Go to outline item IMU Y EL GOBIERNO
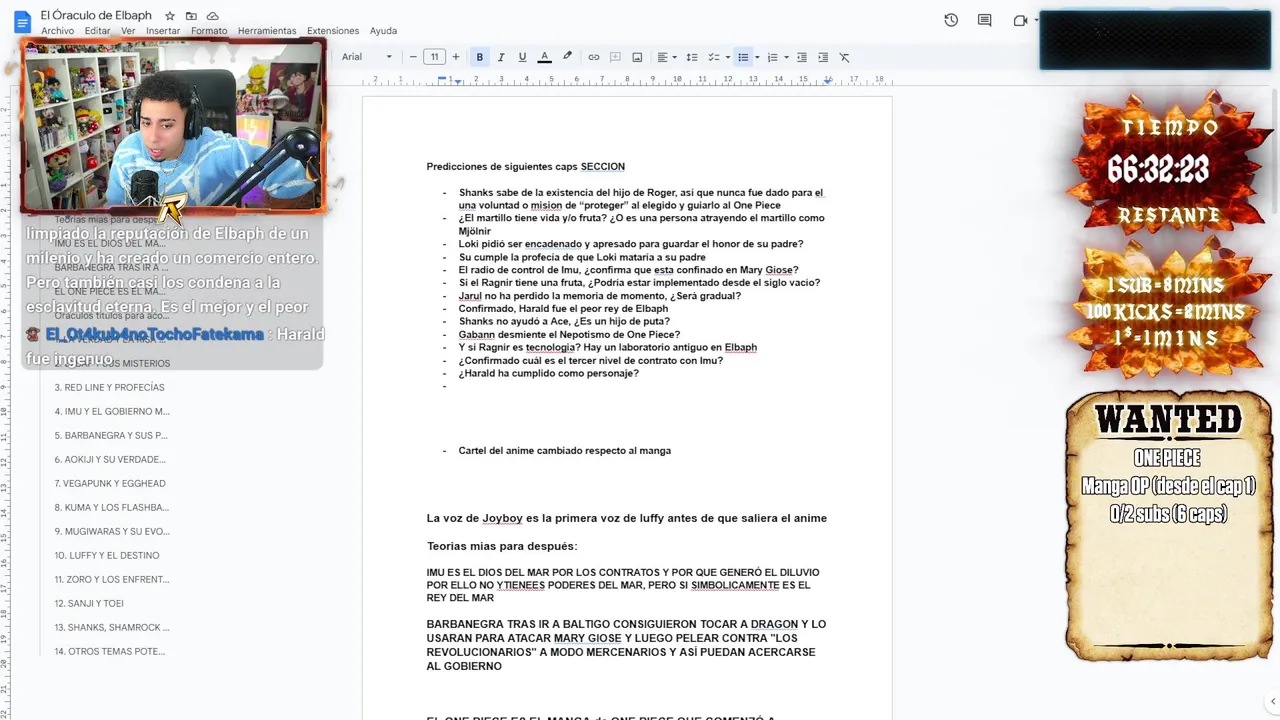 click(112, 411)
